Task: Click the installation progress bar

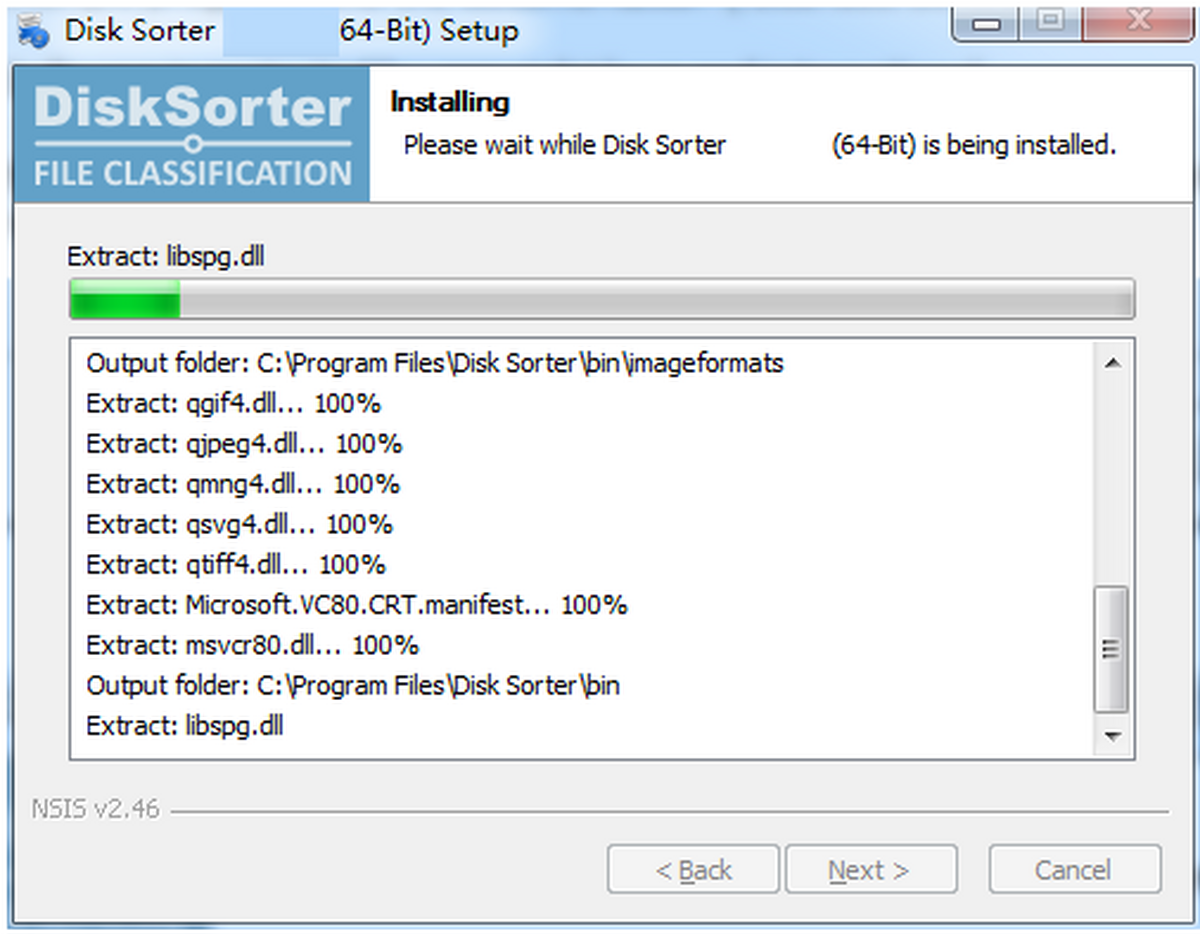Action: (x=600, y=298)
